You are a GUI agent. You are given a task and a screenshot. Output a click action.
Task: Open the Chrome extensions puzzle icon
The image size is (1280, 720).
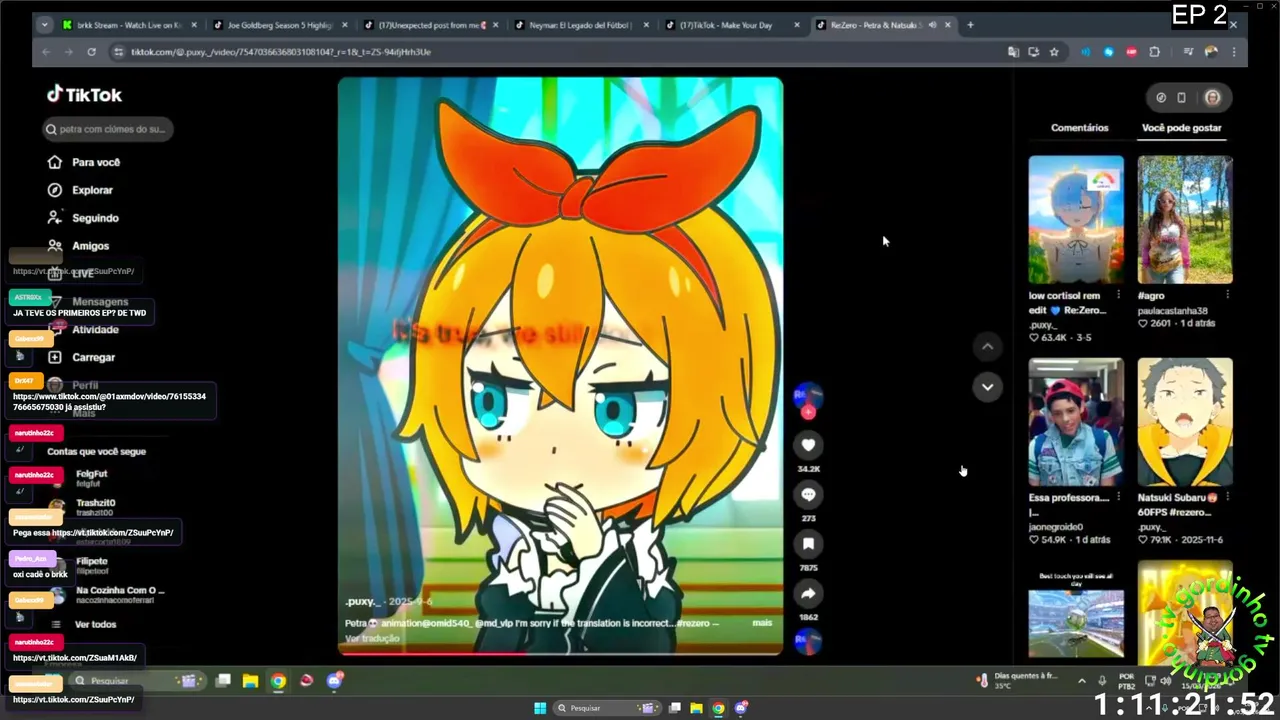1154,52
